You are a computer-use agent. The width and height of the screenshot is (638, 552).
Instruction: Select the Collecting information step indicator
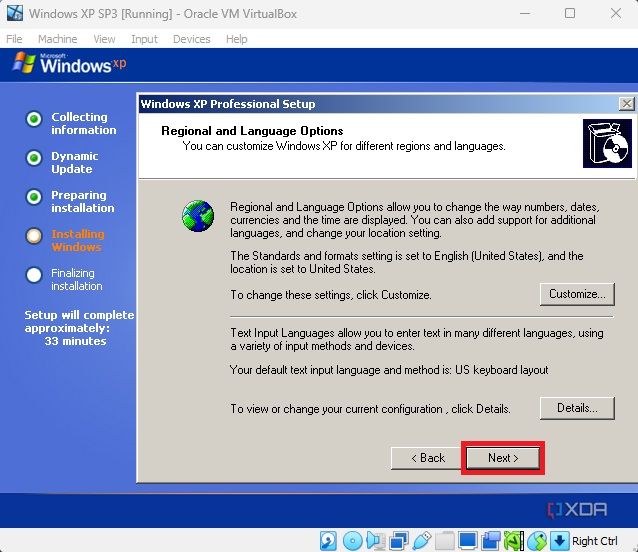tap(34, 119)
